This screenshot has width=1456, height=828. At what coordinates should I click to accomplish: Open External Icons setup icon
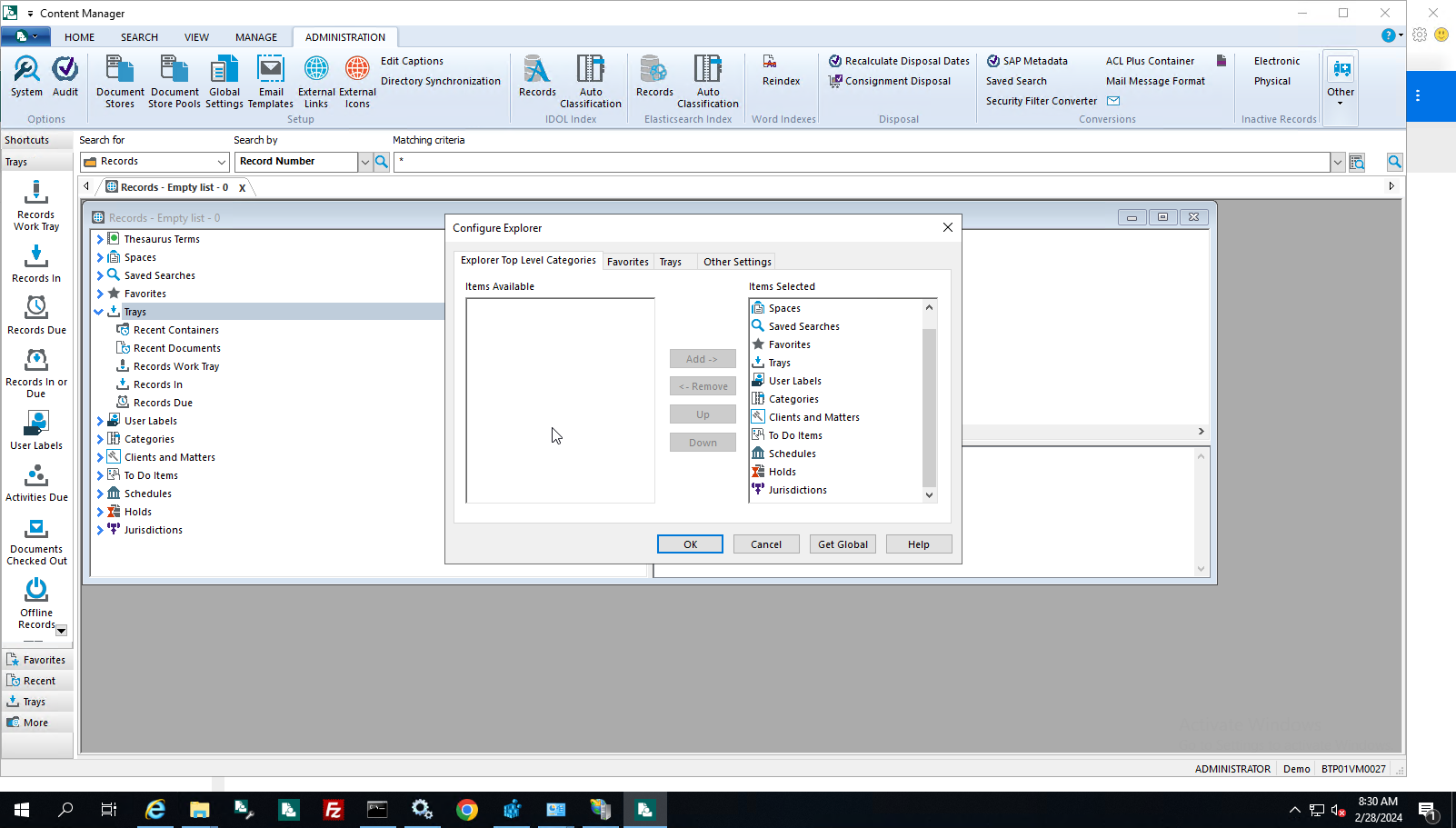coord(357,82)
